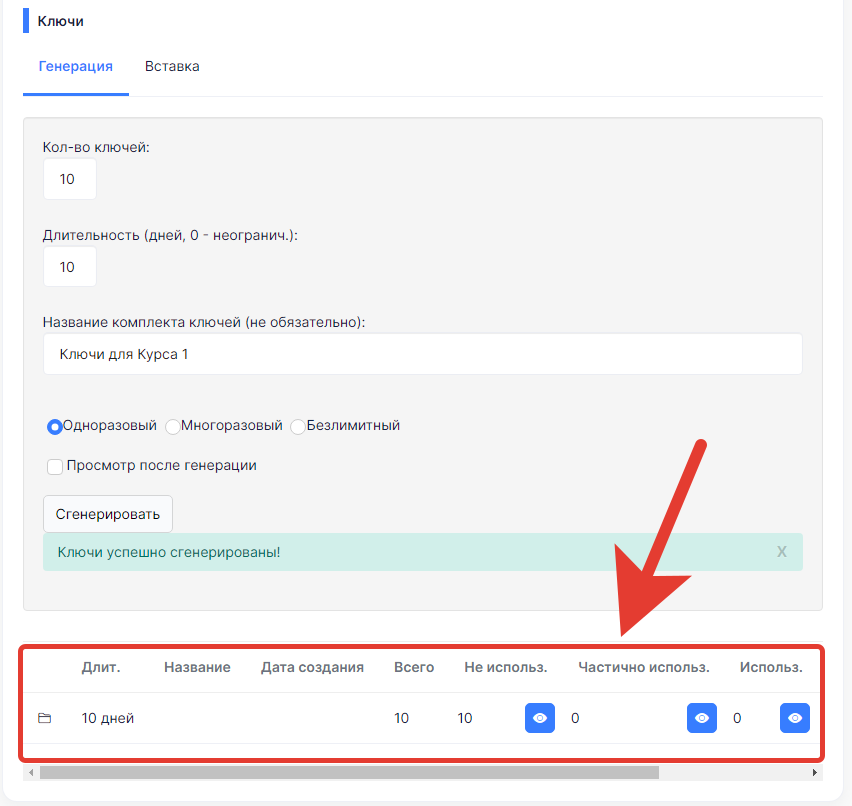852x806 pixels.
Task: Click the Дата создания column header
Action: [x=312, y=667]
